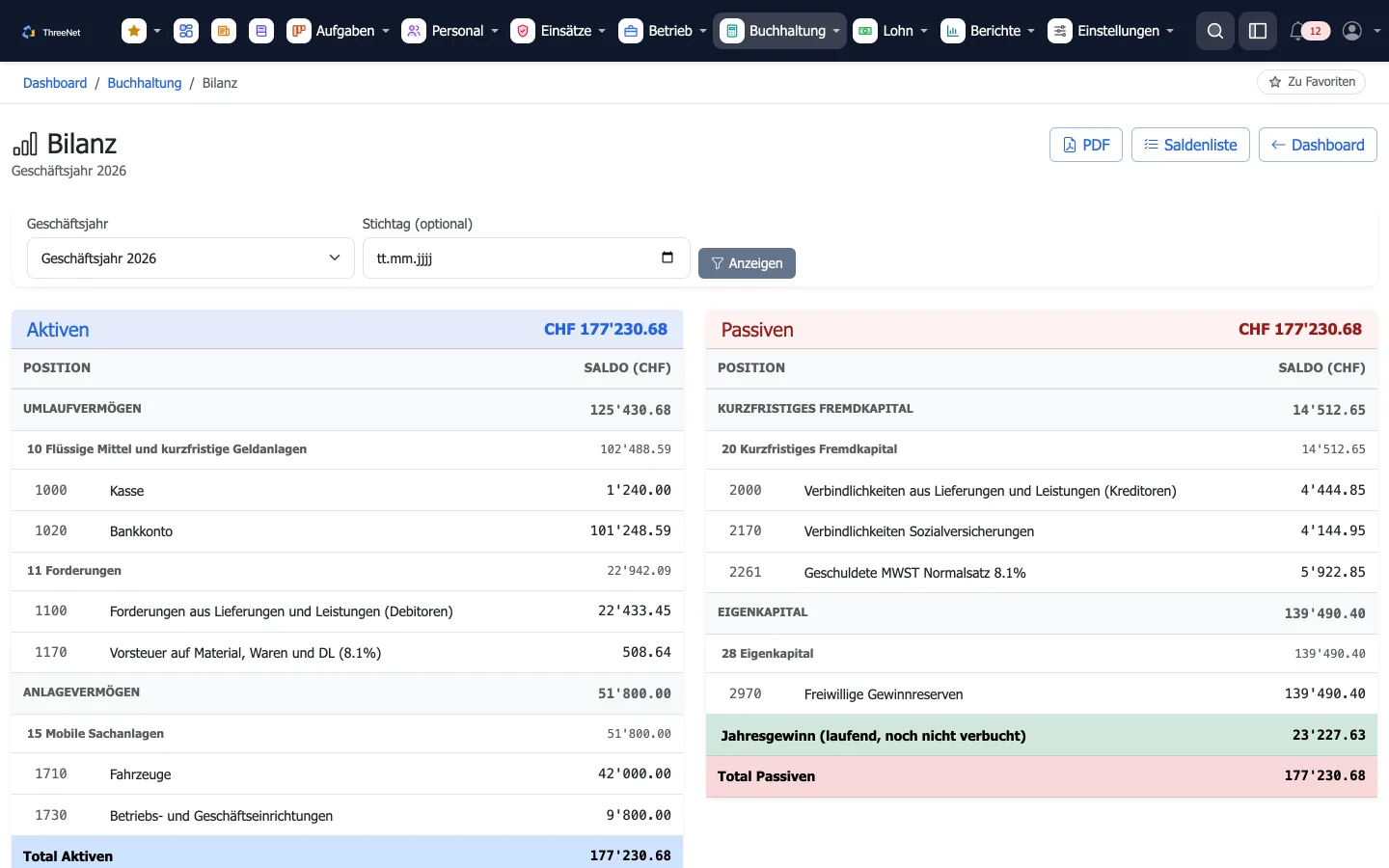This screenshot has width=1389, height=868.
Task: Click account 1730 Betriebs- und Geschäftseinrichtungen
Action: 347,816
